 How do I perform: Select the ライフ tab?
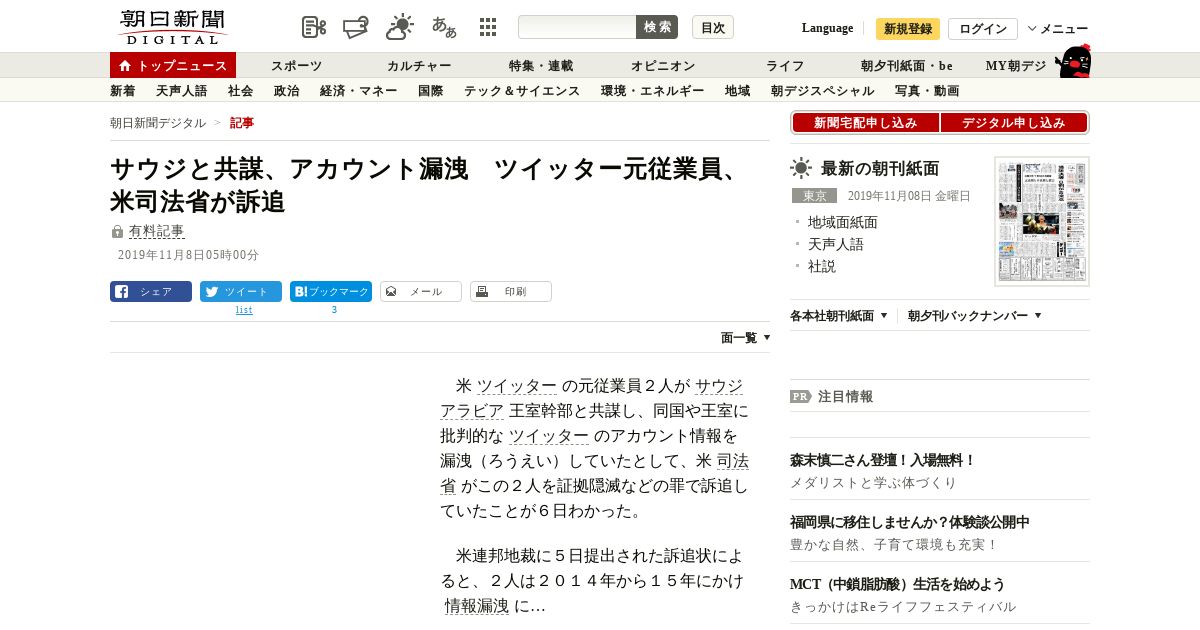pos(785,66)
